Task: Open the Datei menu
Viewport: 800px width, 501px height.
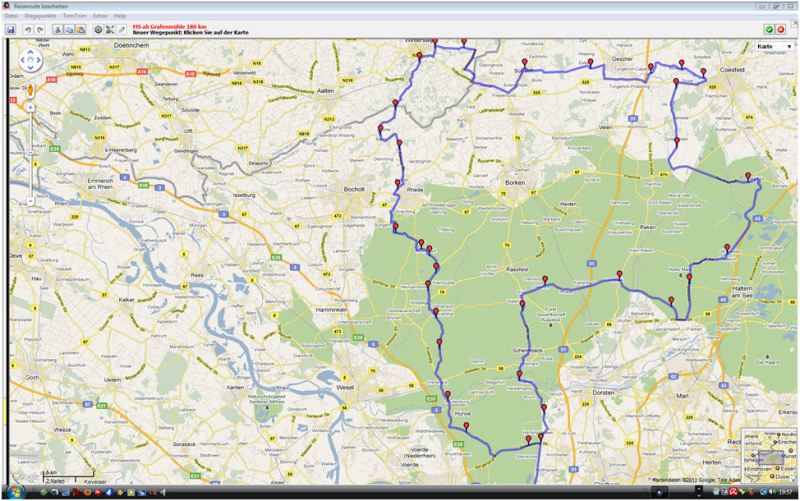Action: [x=11, y=16]
